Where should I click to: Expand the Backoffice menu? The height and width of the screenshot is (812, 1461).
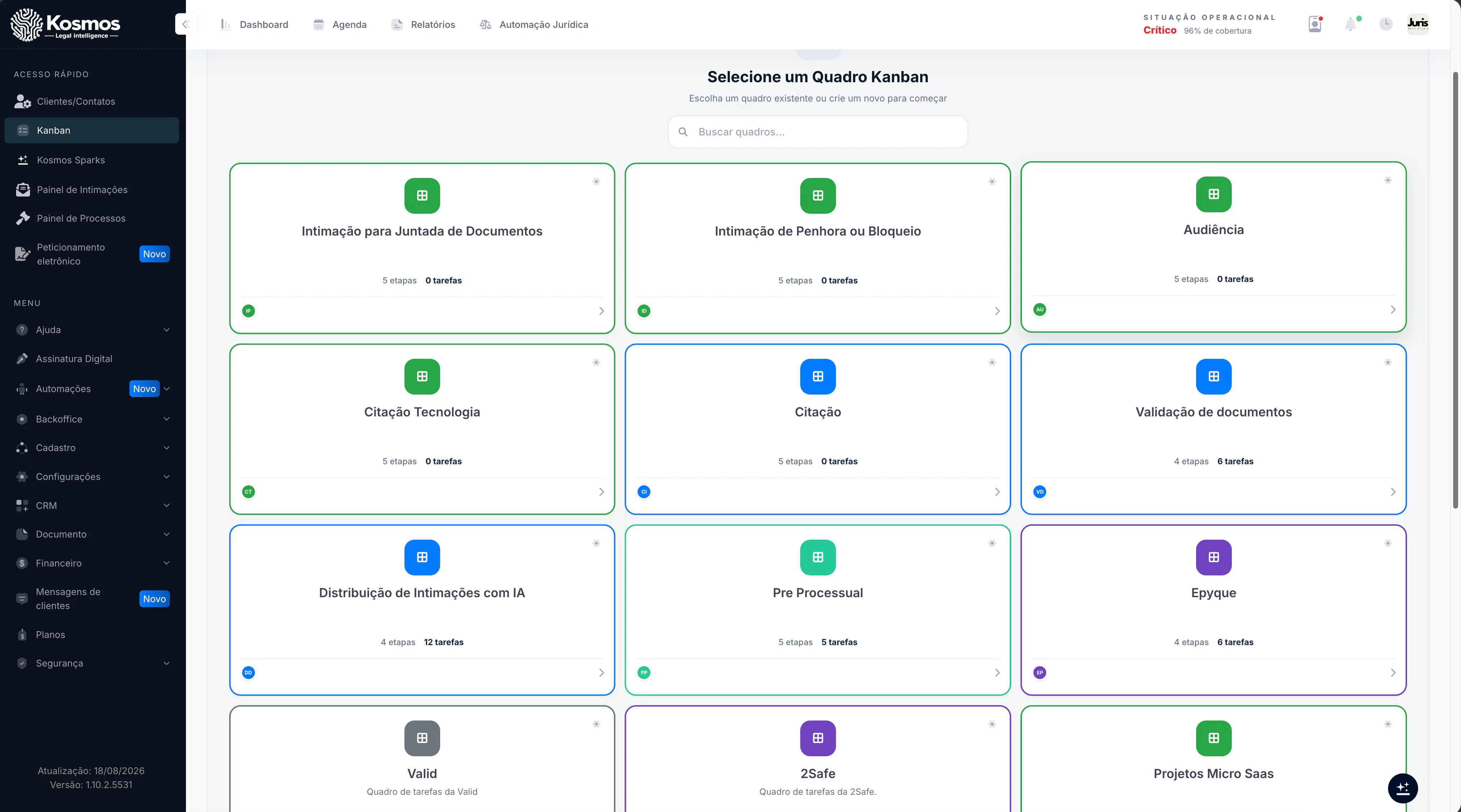tap(92, 419)
